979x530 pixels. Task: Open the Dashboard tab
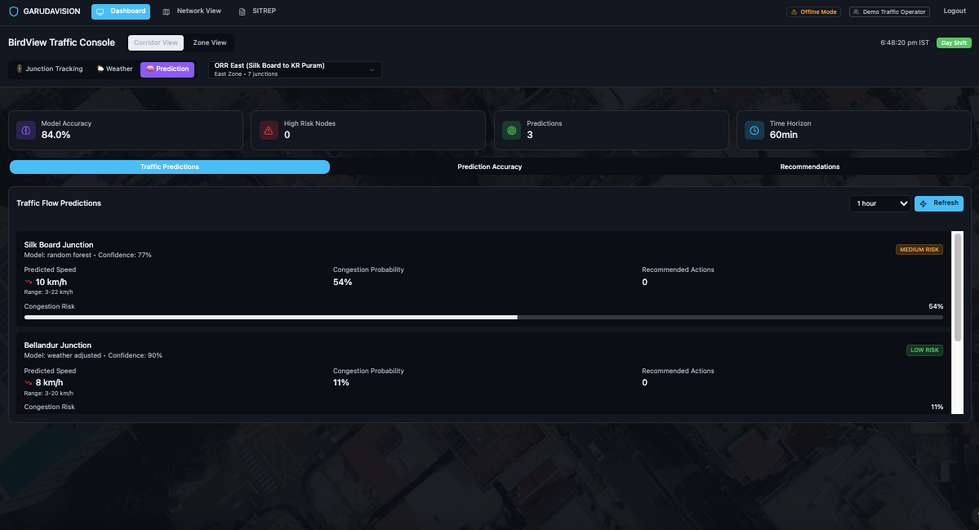[121, 11]
